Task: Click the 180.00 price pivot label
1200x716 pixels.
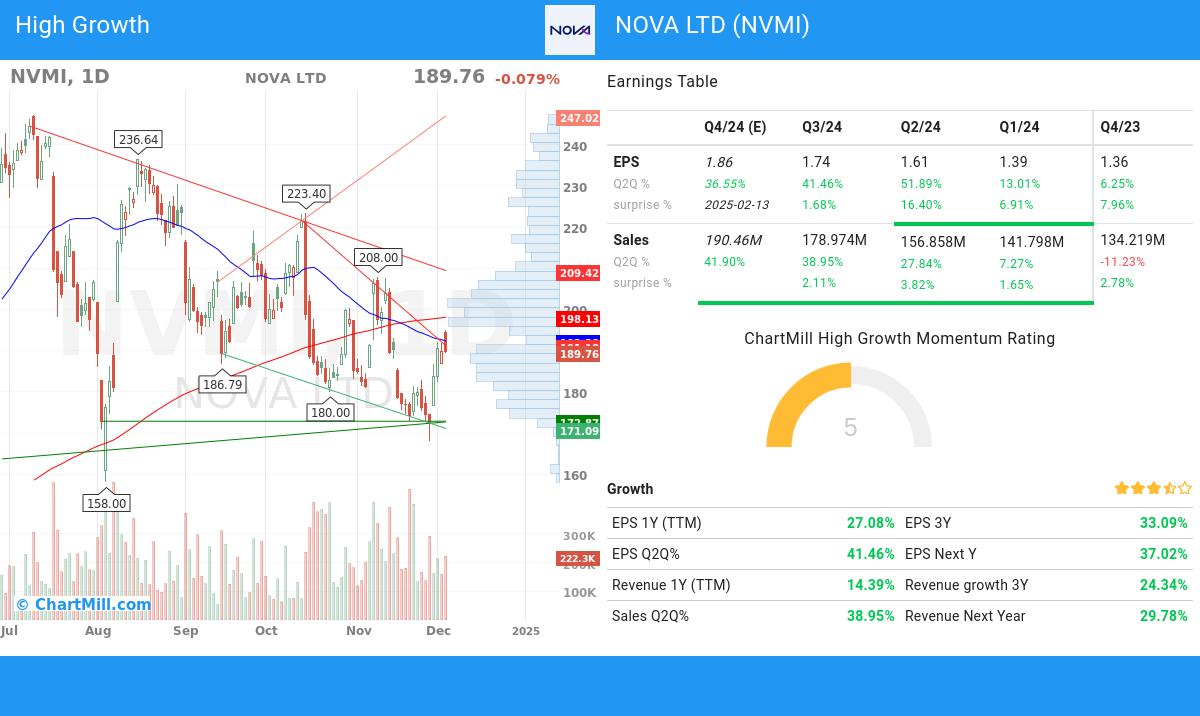Action: point(330,412)
